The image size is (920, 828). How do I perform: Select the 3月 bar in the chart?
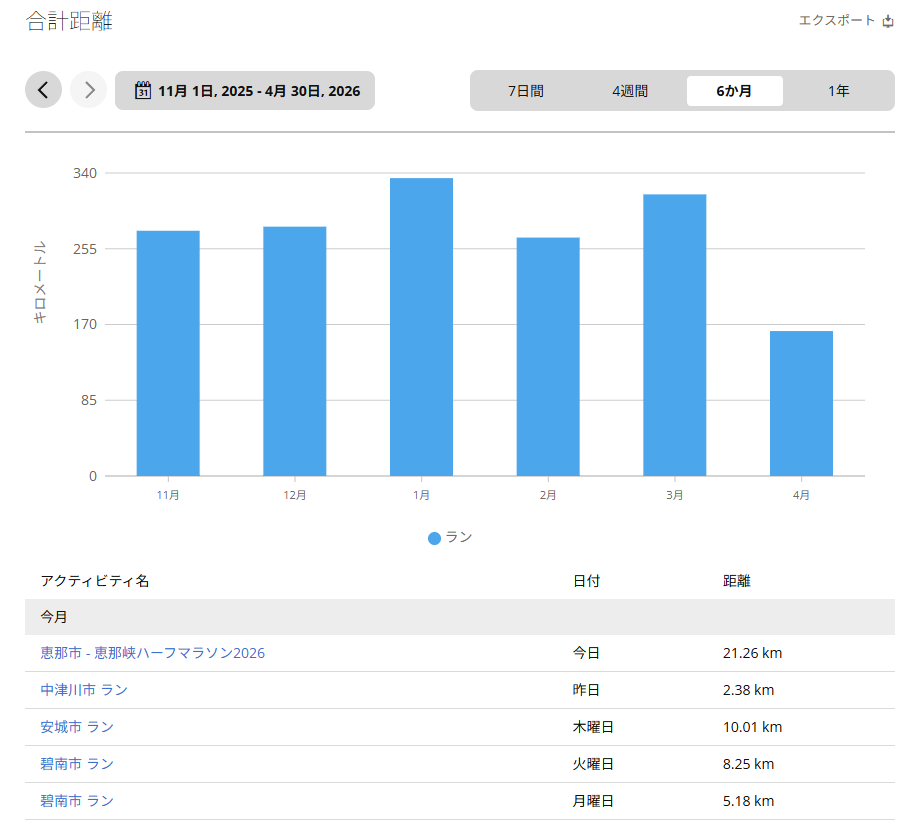pos(675,335)
